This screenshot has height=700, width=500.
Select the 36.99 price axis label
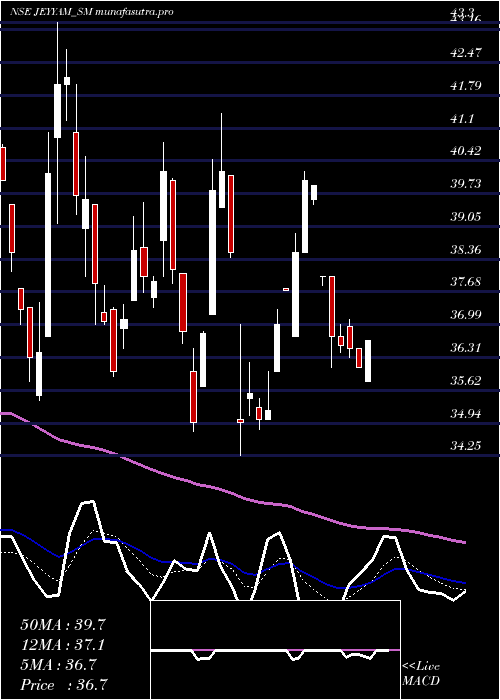466,315
